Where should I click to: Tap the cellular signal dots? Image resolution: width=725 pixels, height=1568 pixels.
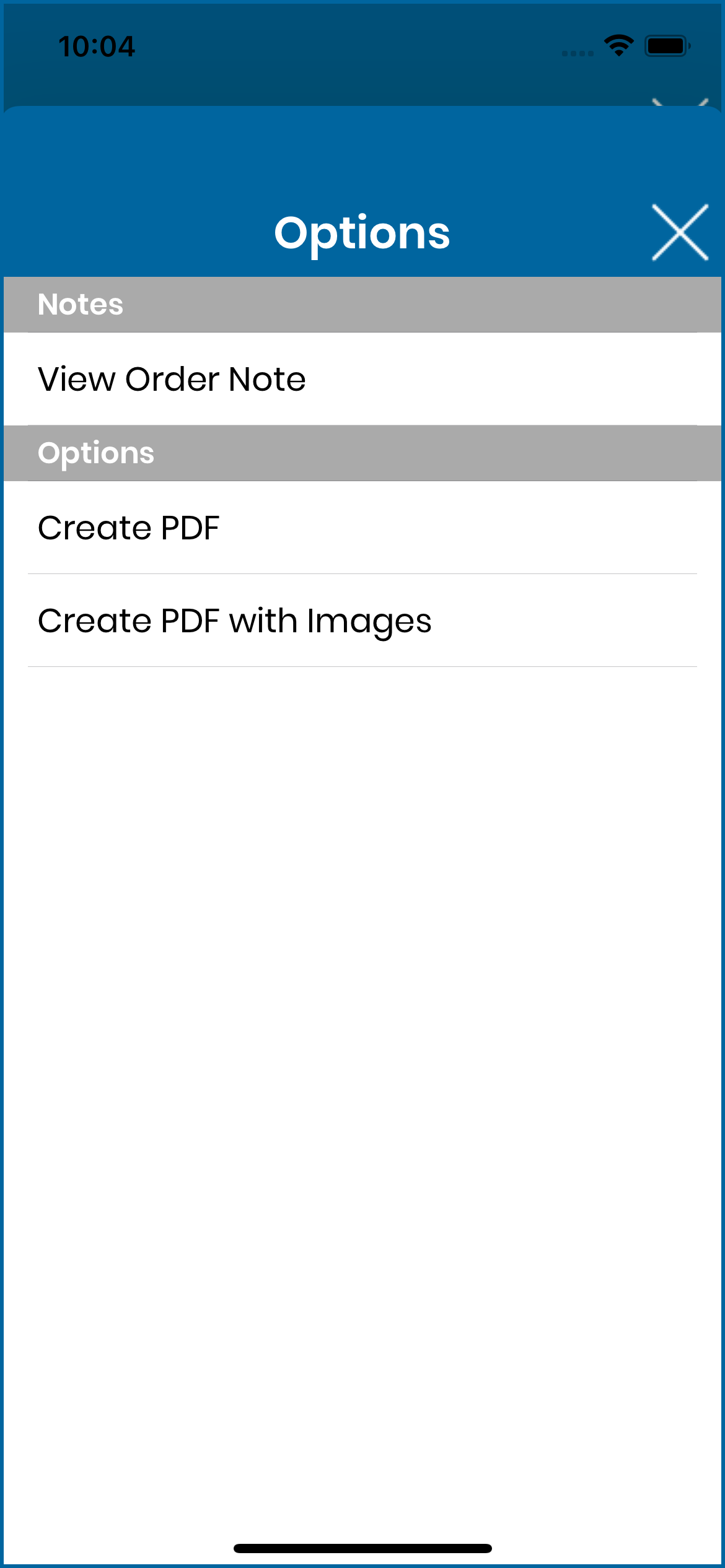[578, 53]
